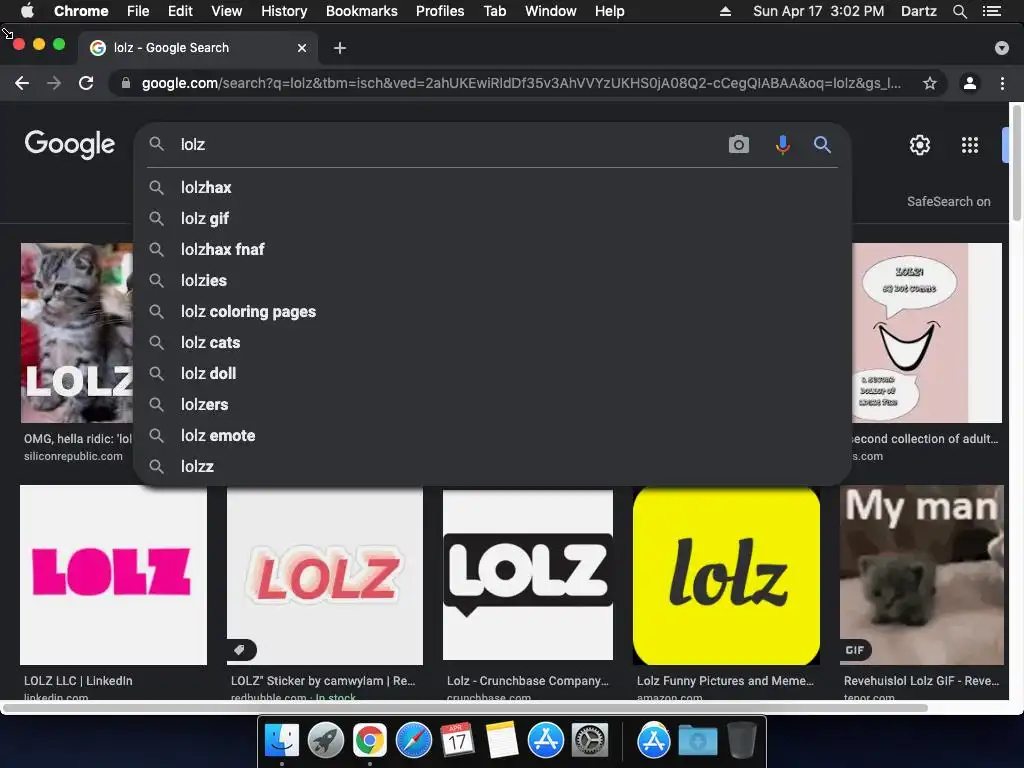Image resolution: width=1024 pixels, height=768 pixels.
Task: Click the 'LOLZ LLC | LinkedIn' caption link
Action: 78,680
